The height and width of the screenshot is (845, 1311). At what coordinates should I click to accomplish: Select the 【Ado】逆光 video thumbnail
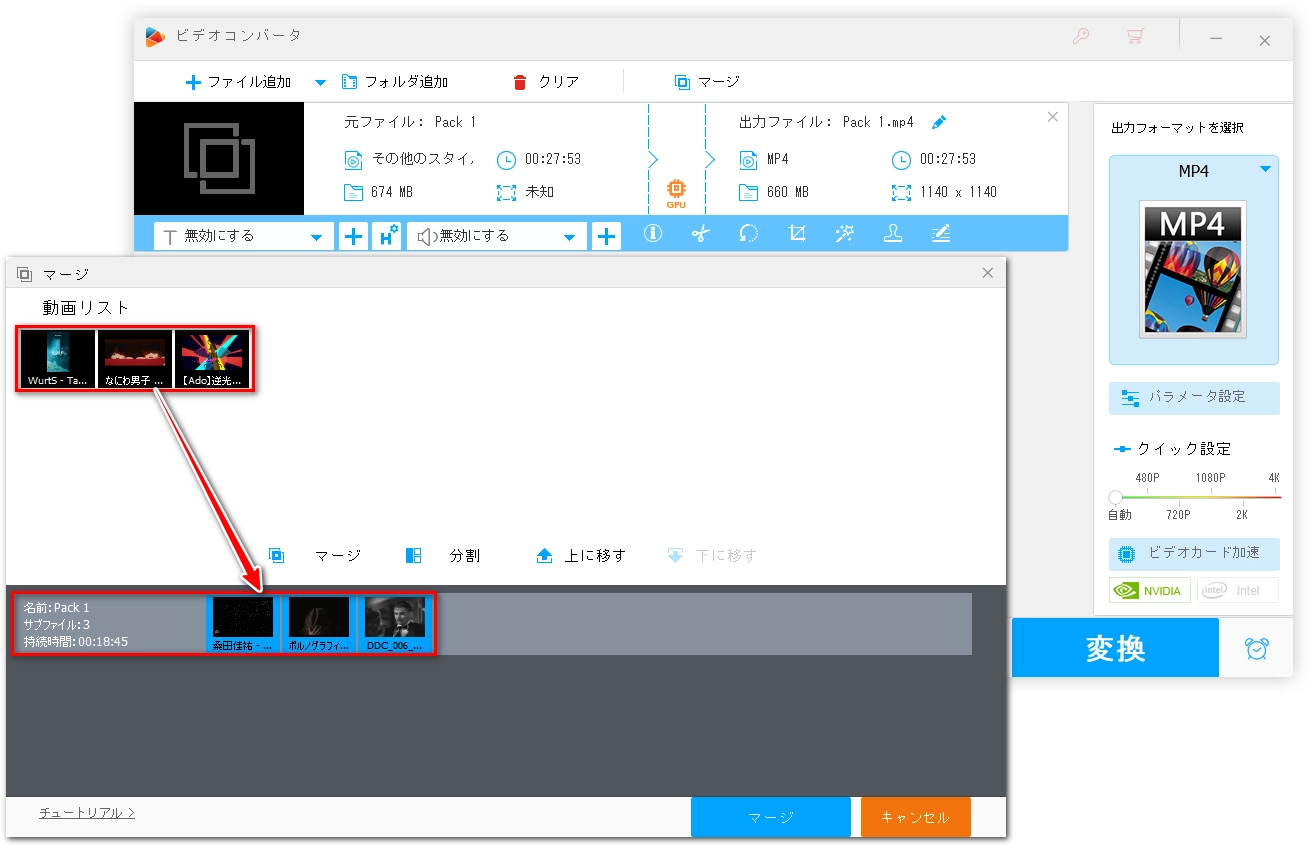pyautogui.click(x=211, y=359)
